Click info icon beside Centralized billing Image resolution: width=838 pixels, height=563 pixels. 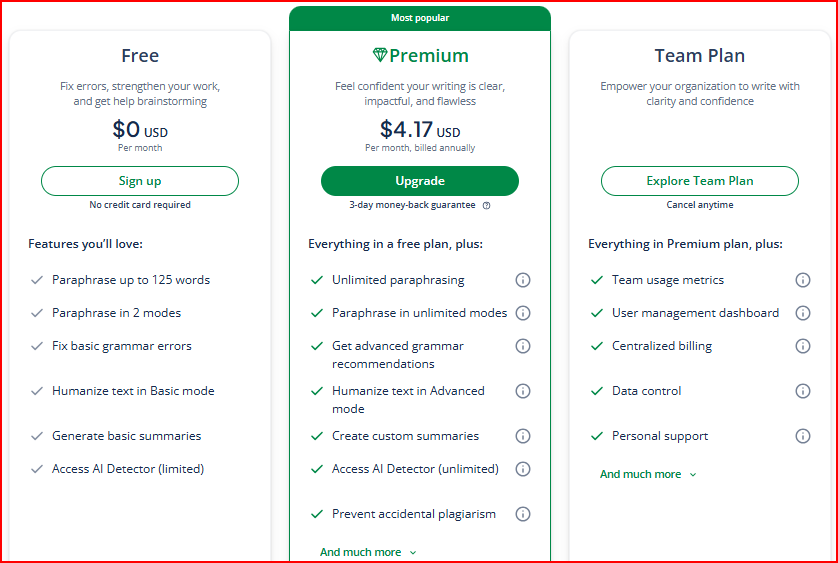point(802,346)
